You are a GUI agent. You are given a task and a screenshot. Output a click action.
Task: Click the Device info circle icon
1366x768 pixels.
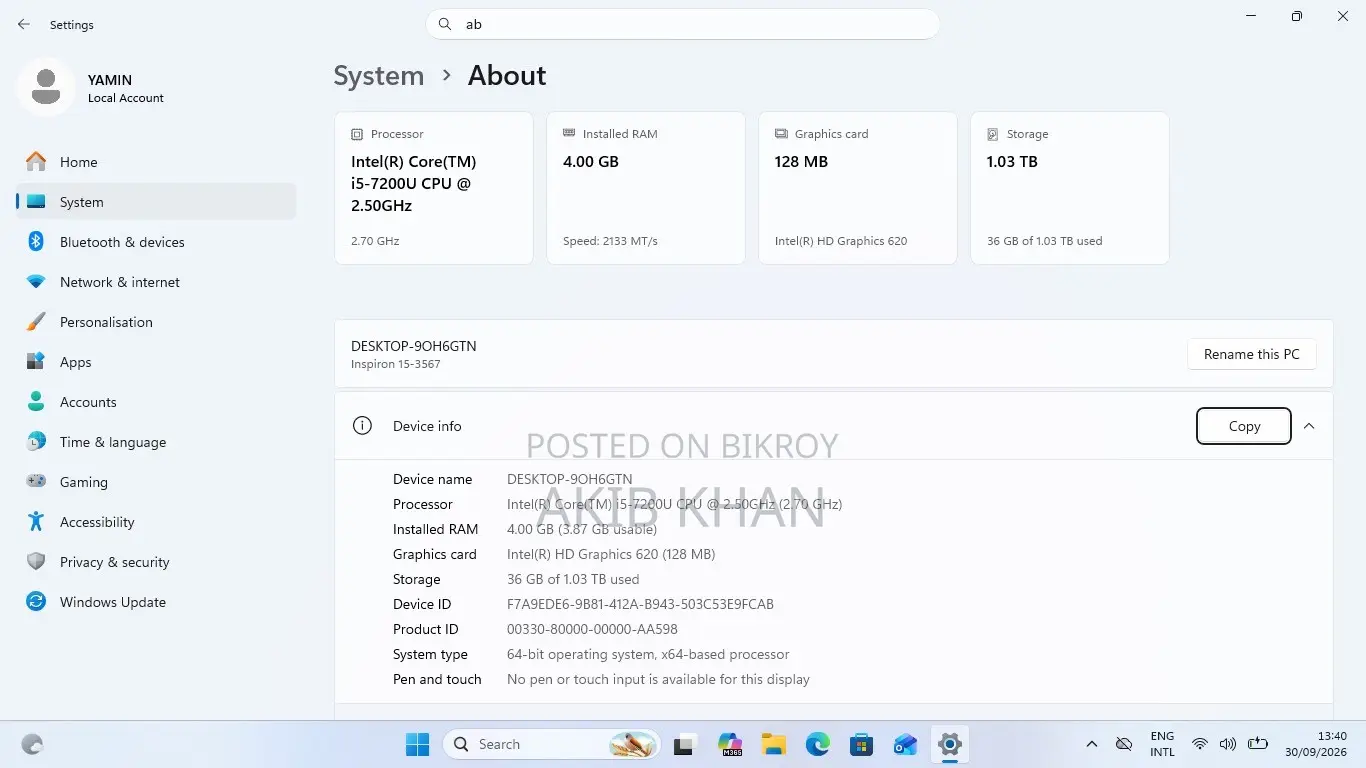tap(362, 426)
